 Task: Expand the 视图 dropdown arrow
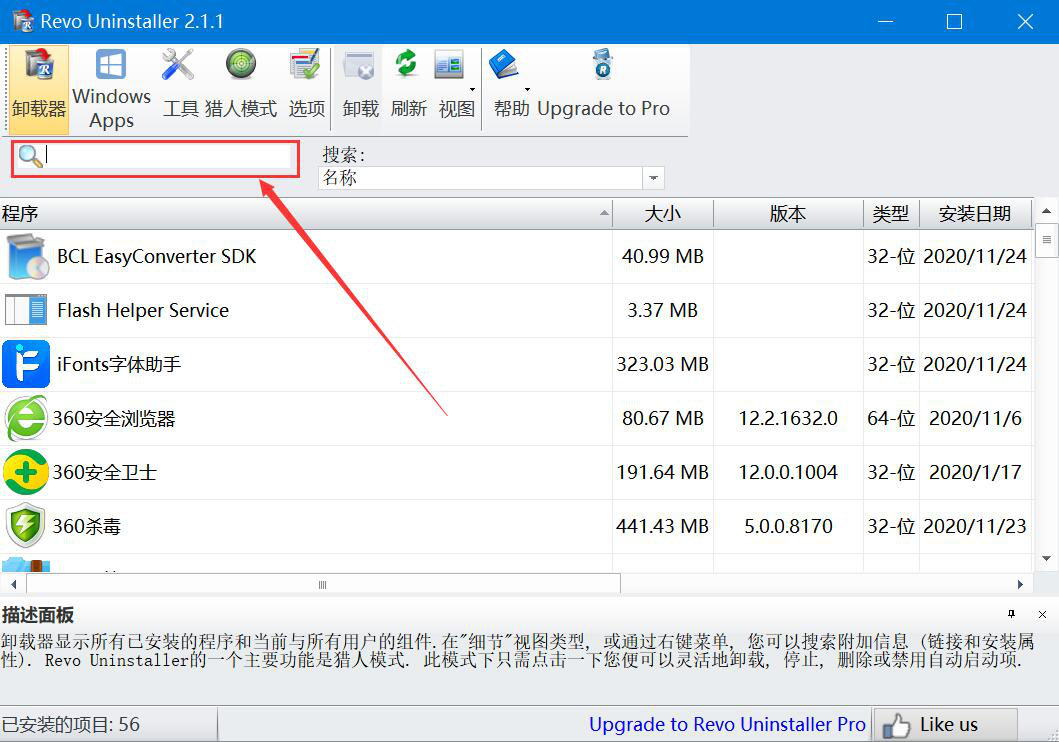472,89
